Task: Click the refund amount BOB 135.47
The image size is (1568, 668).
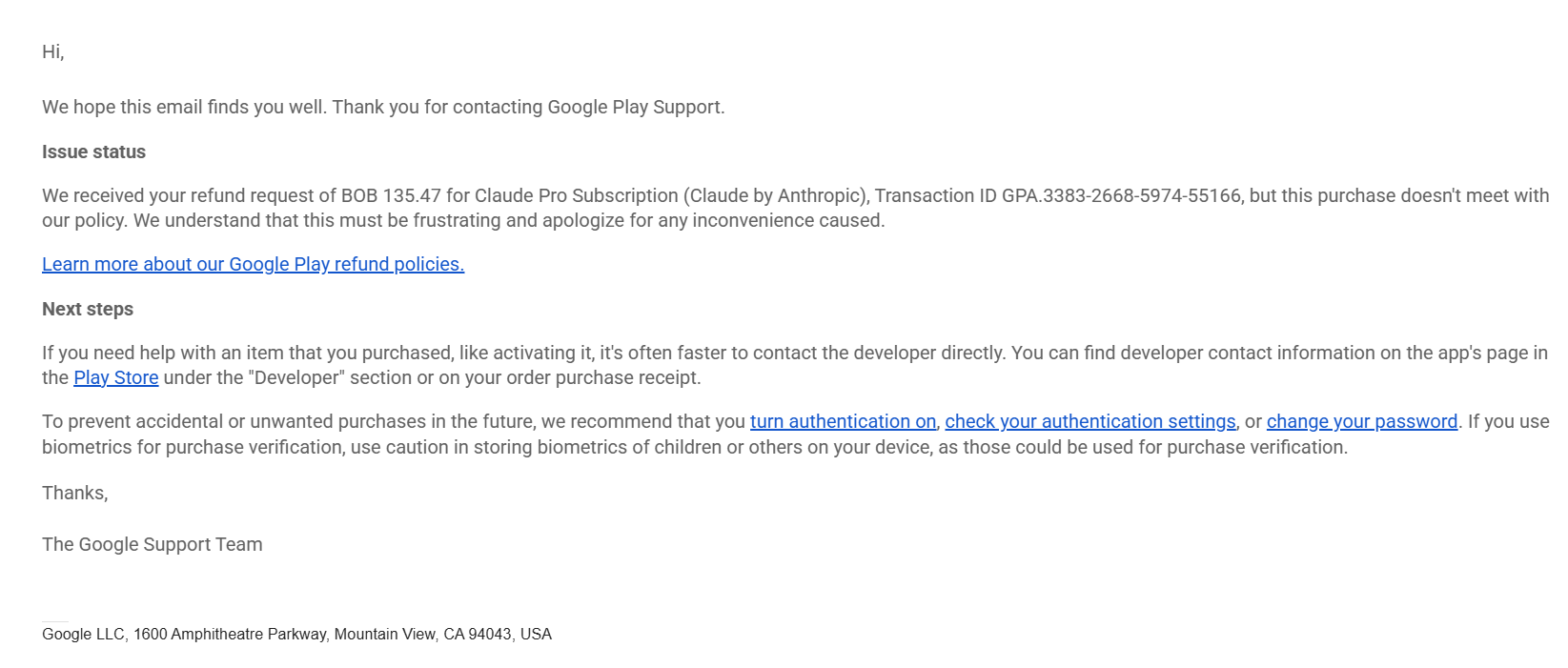Action: click(391, 195)
